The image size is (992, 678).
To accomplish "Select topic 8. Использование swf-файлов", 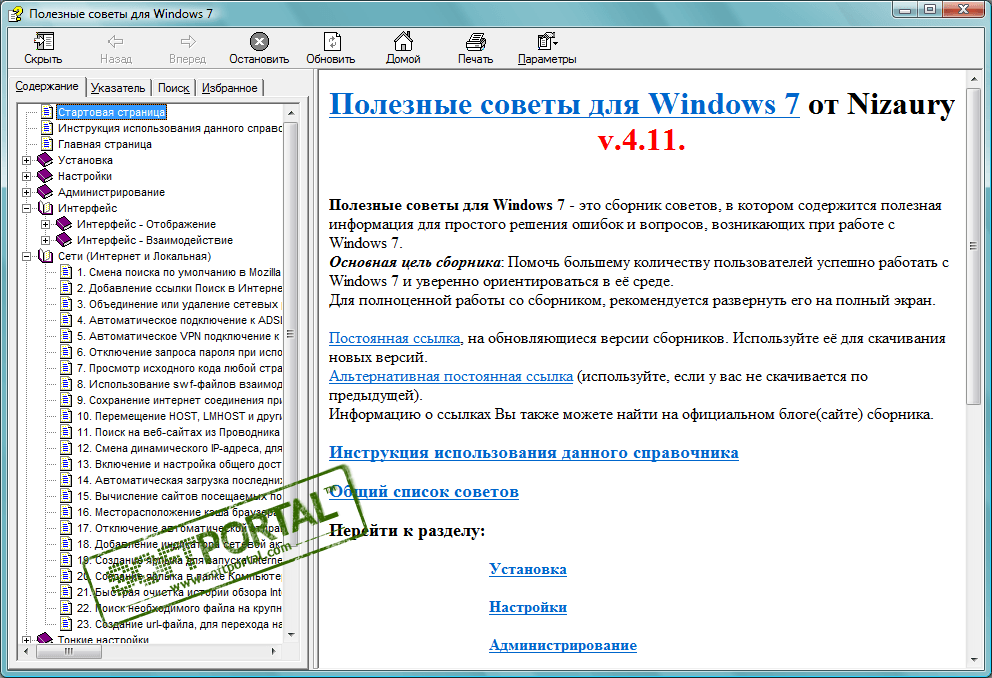I will pyautogui.click(x=179, y=384).
